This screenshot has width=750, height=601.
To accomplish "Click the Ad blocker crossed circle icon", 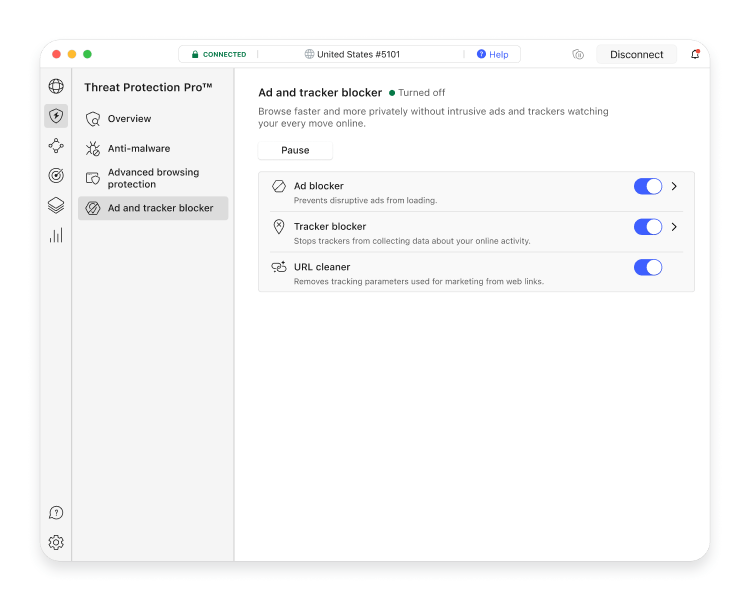I will (279, 186).
